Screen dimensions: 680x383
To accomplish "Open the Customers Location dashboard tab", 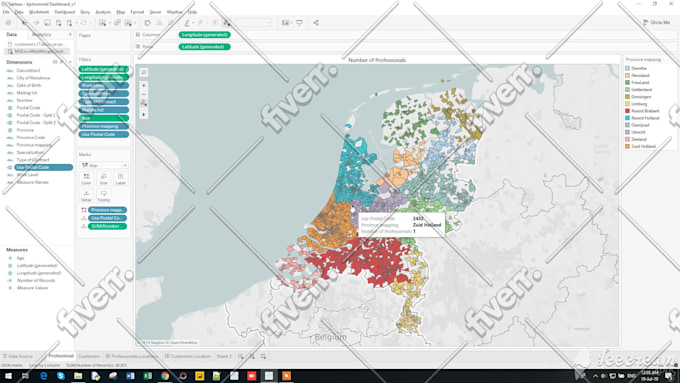I will coord(188,356).
